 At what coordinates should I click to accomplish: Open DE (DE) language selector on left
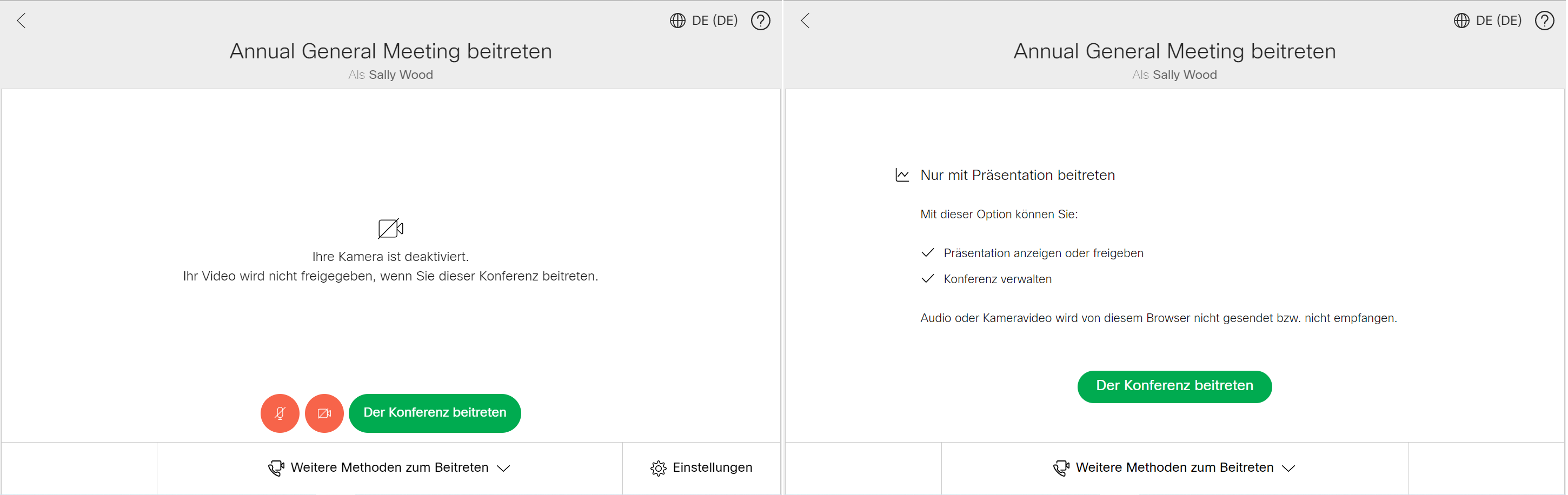click(x=703, y=21)
